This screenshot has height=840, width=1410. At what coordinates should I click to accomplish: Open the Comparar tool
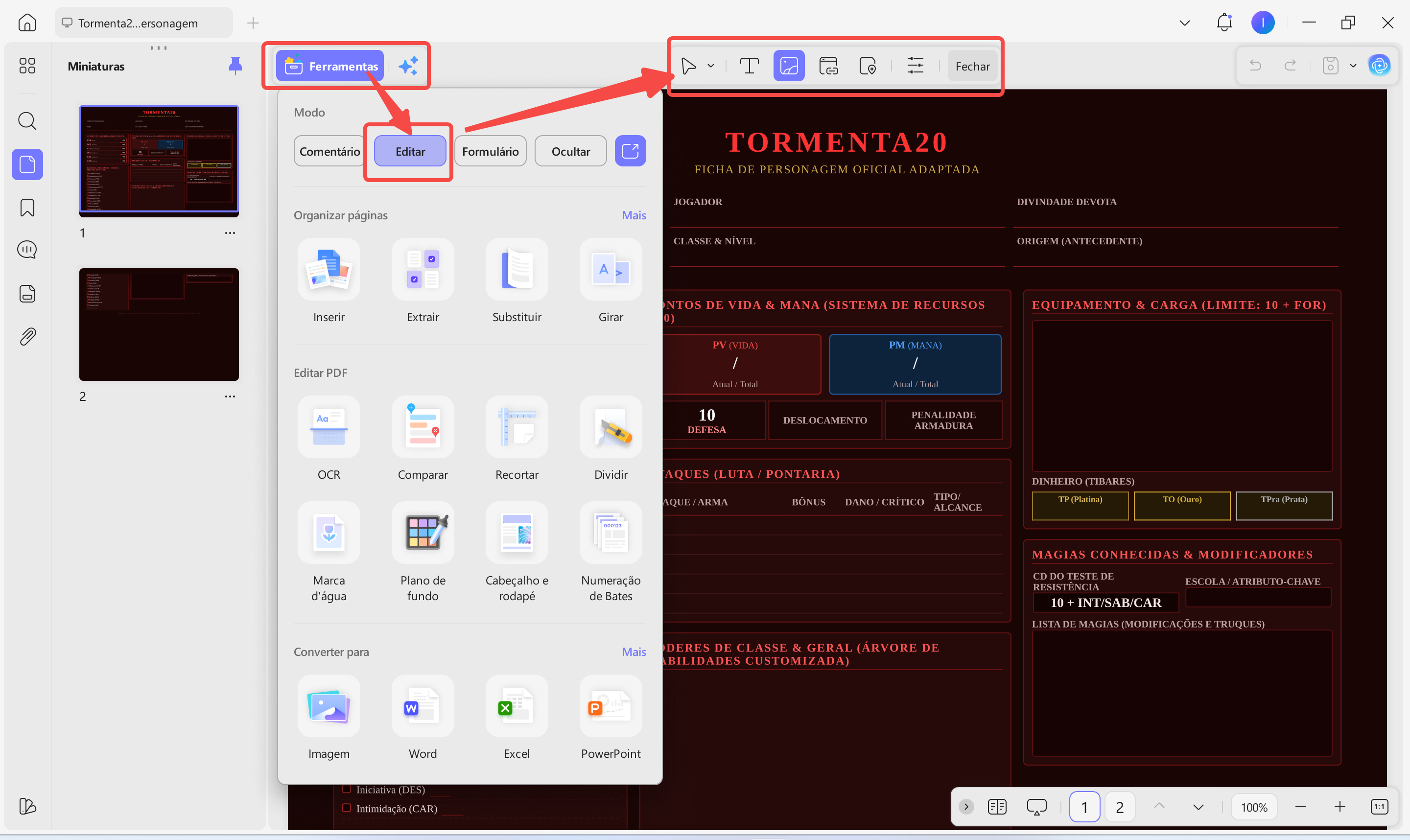pyautogui.click(x=423, y=427)
